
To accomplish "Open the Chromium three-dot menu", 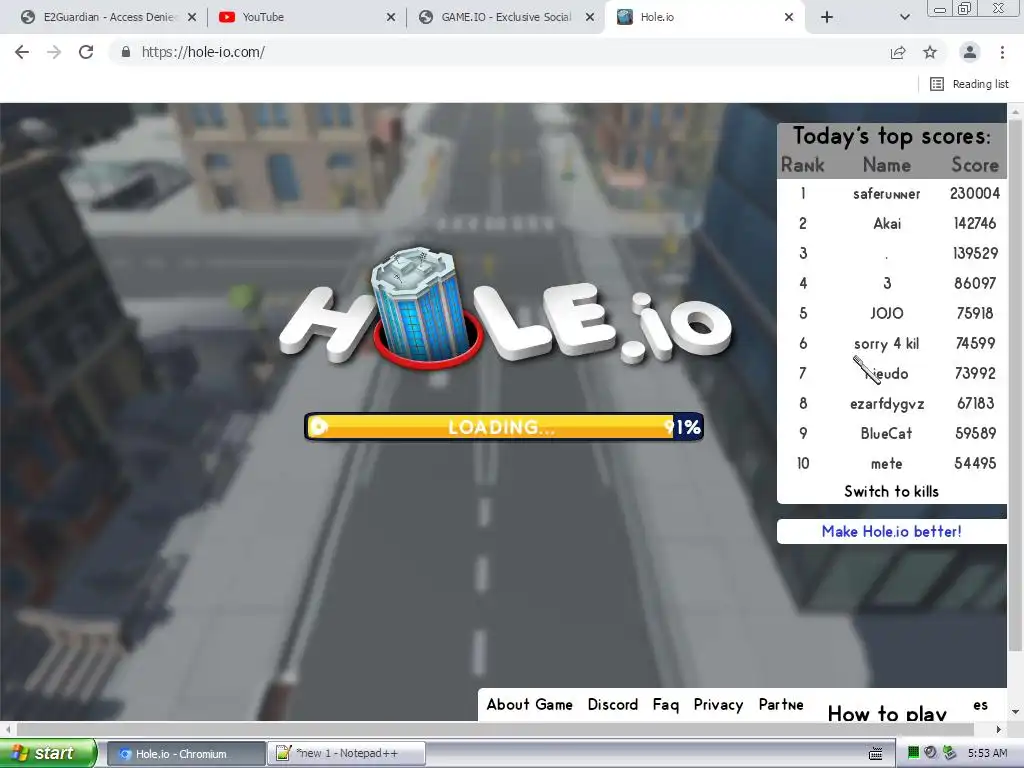I will [x=1002, y=52].
